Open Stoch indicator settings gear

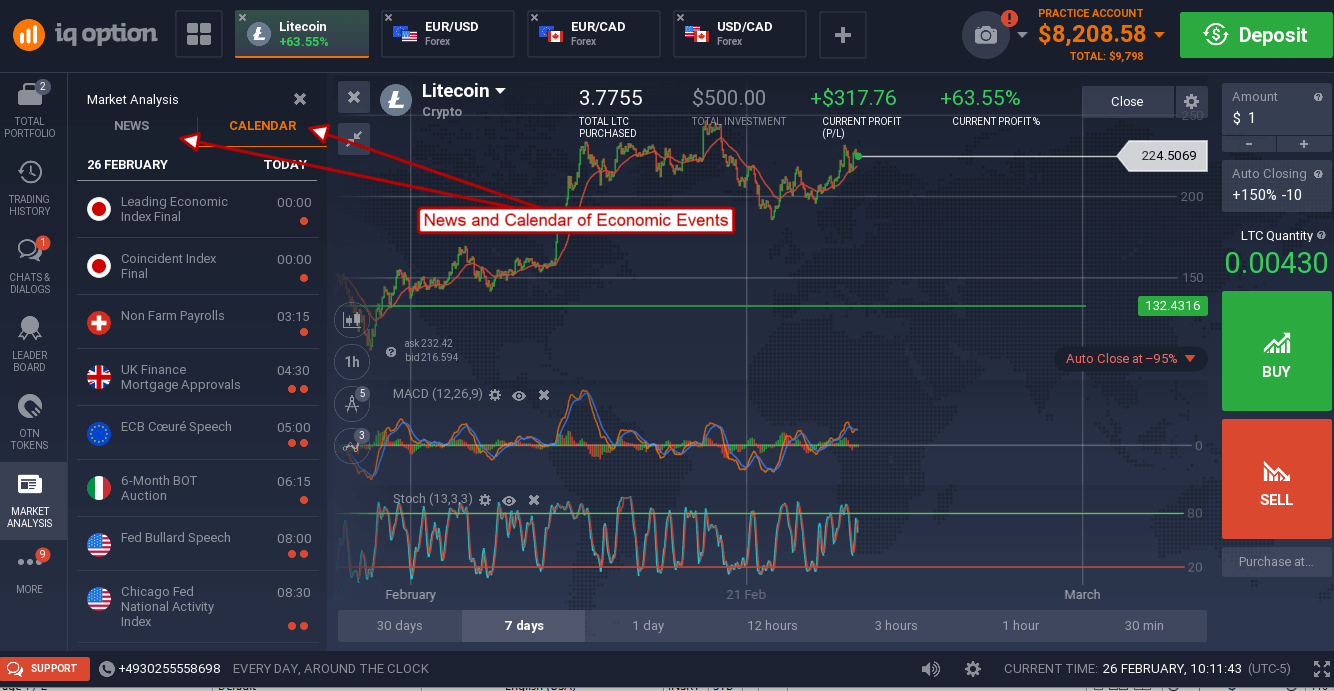(485, 499)
